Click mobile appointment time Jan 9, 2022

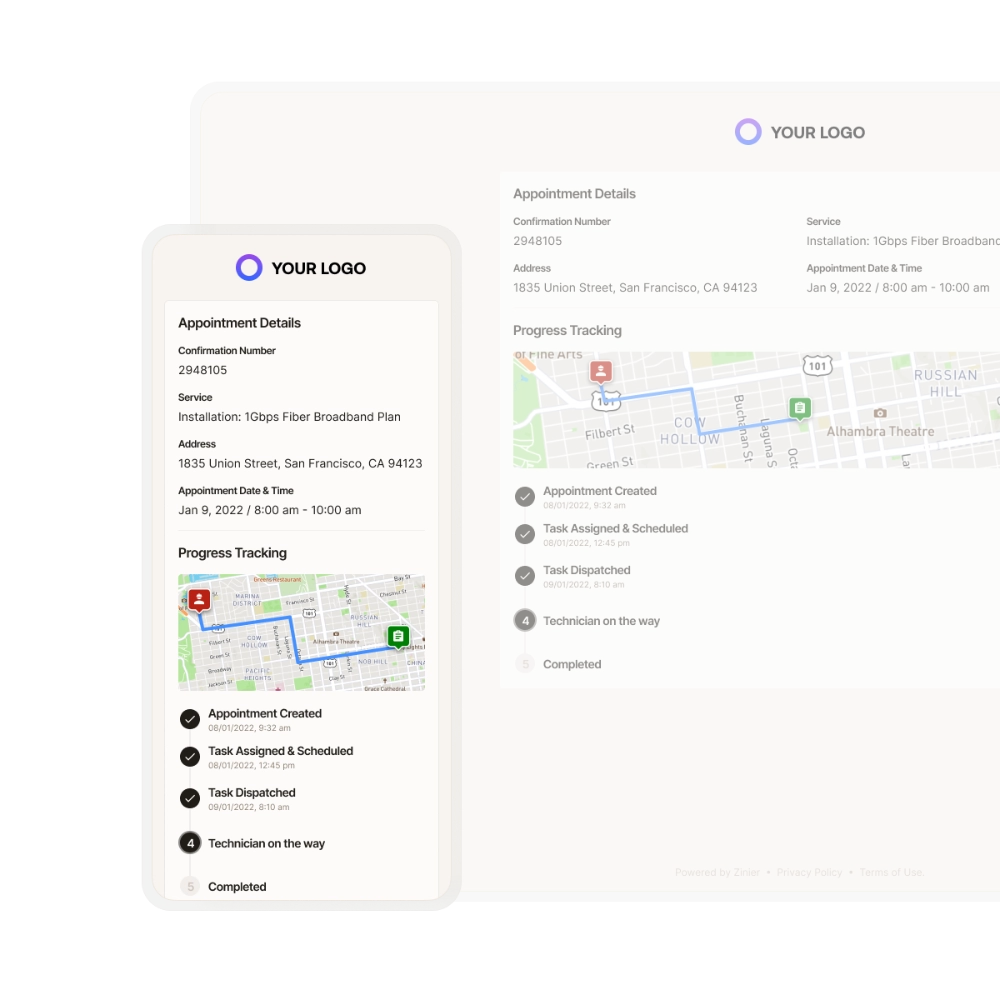point(270,510)
